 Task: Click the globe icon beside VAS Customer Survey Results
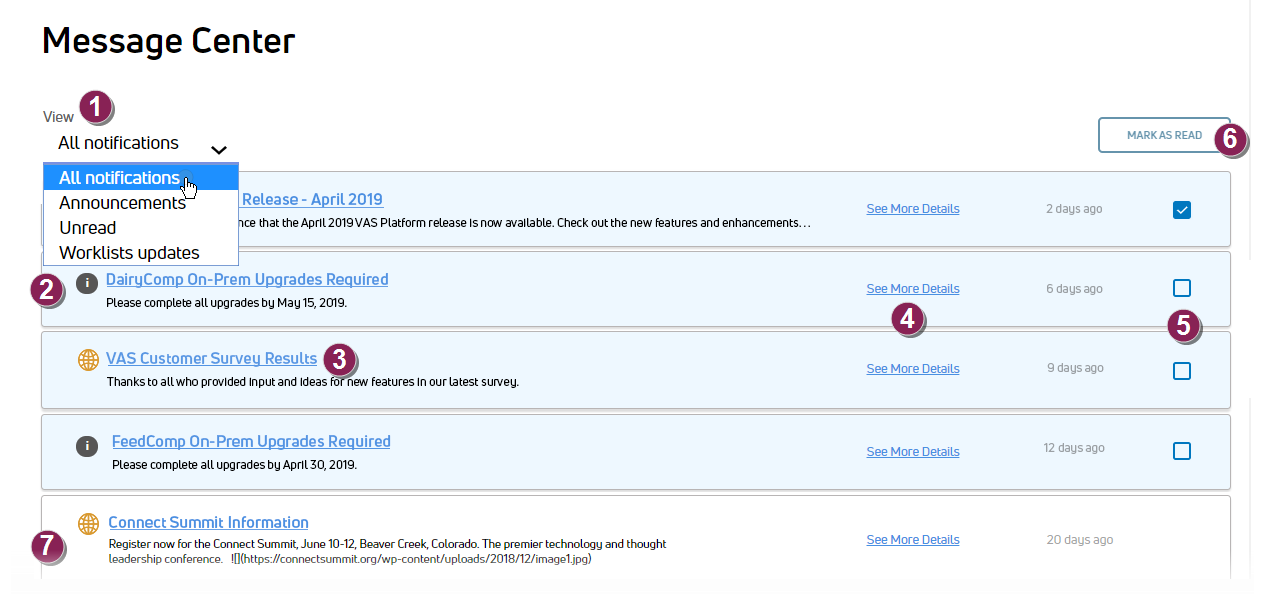(x=88, y=360)
